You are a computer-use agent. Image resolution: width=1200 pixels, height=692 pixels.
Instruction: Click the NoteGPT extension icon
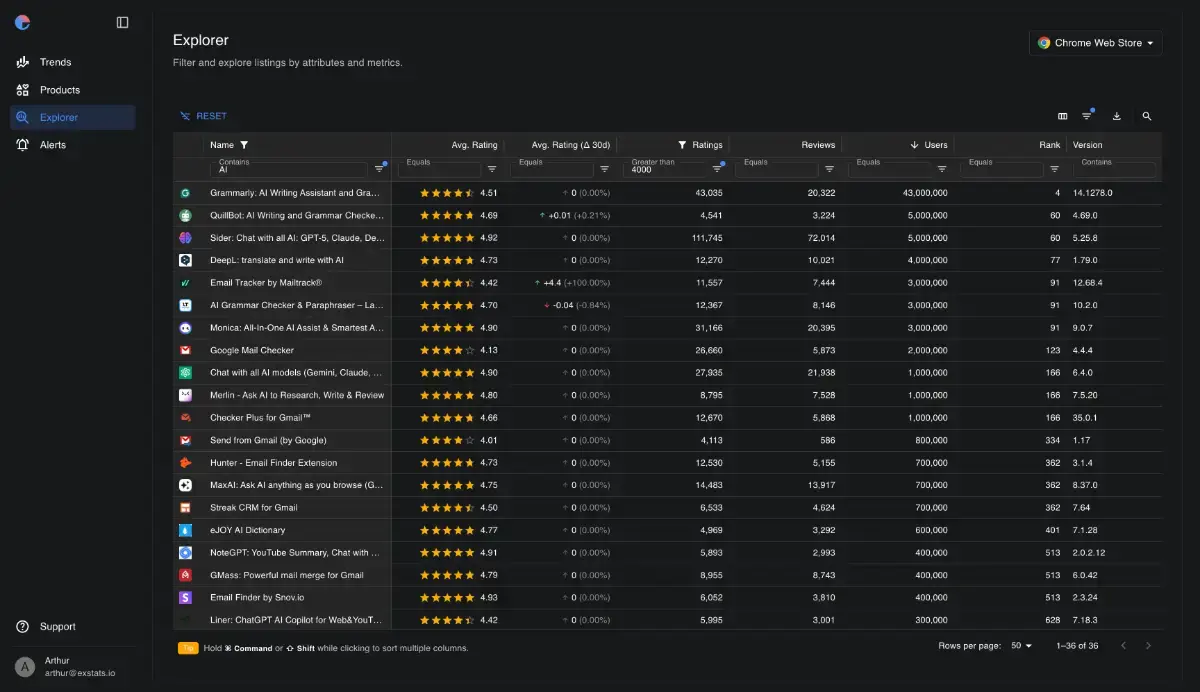(185, 552)
